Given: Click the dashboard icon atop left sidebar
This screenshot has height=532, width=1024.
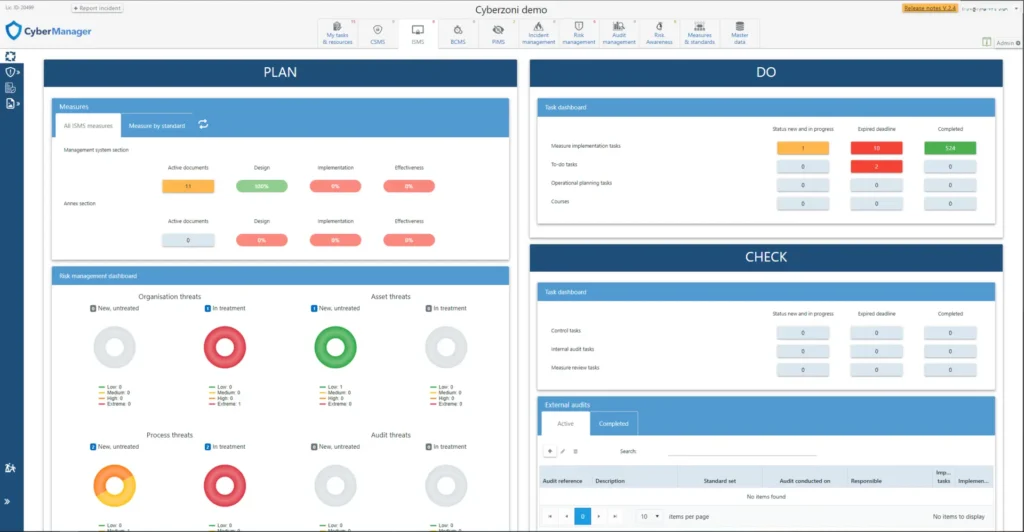Looking at the screenshot, I should pyautogui.click(x=10, y=56).
